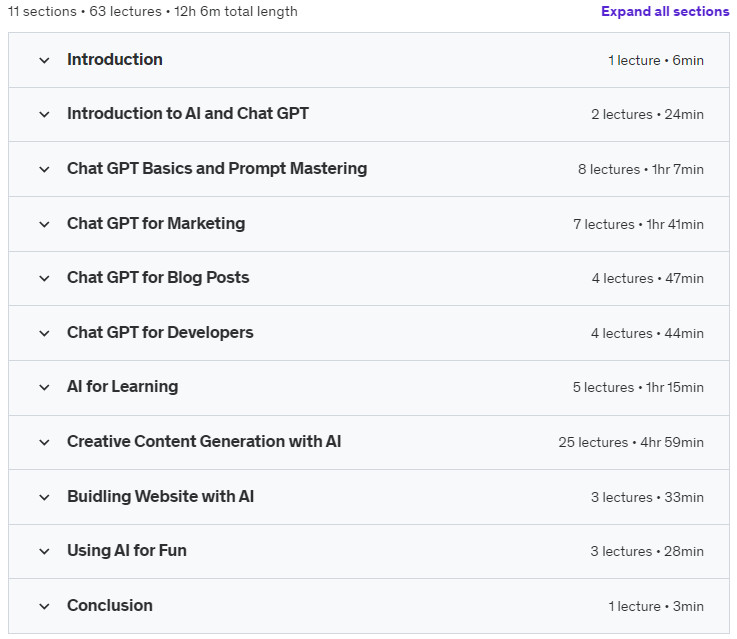Image resolution: width=737 pixels, height=639 pixels.
Task: Expand chevron for AI for Learning
Action: point(44,387)
